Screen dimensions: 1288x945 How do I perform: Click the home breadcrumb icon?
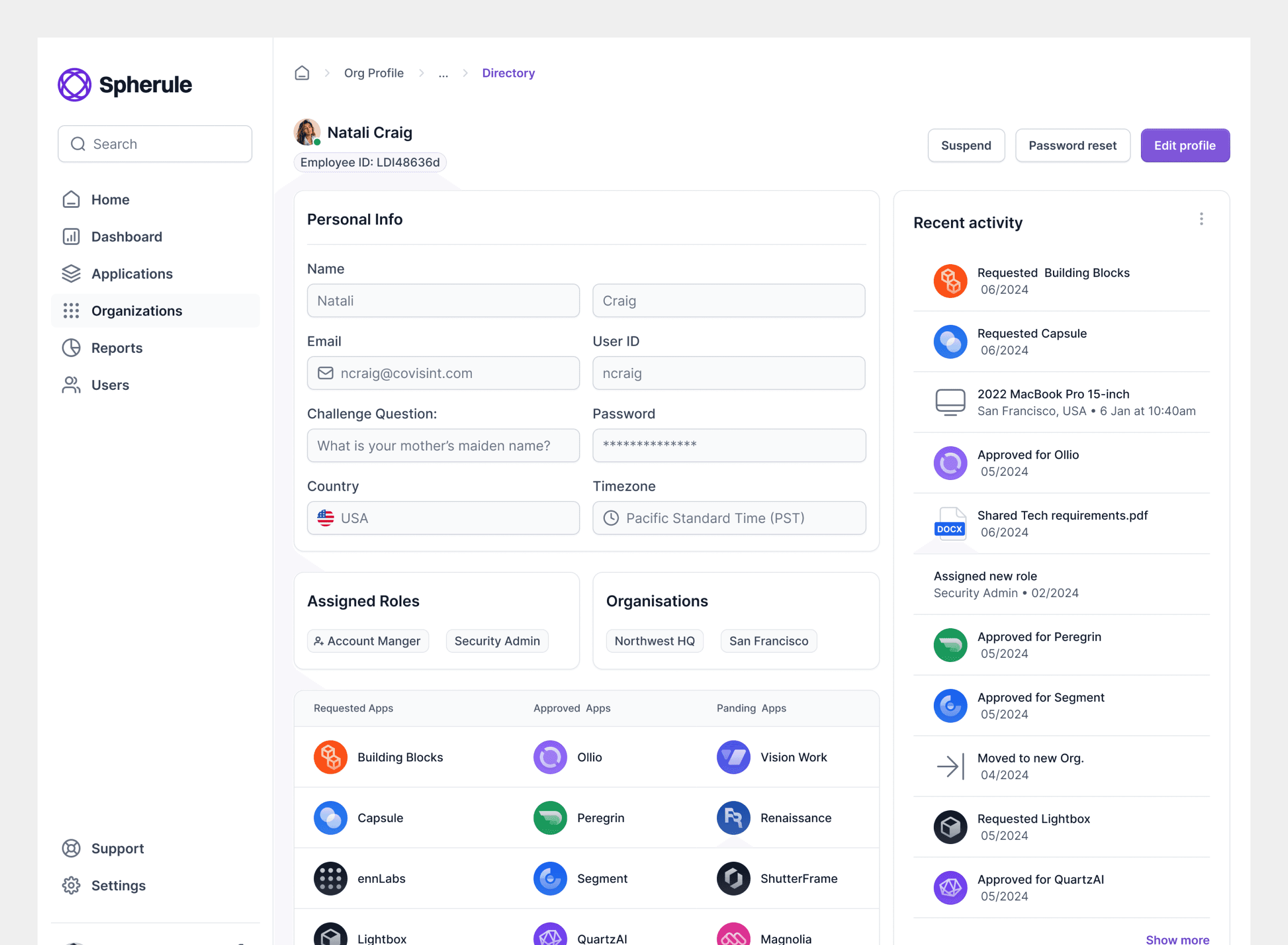[302, 72]
